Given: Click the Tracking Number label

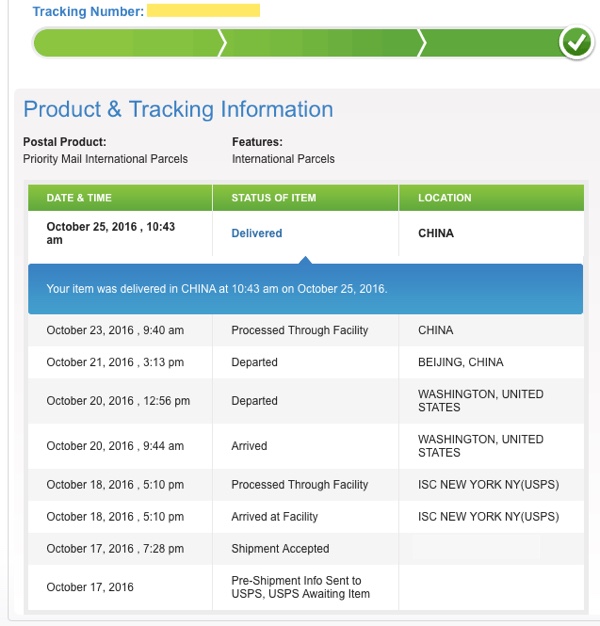Looking at the screenshot, I should click(x=88, y=12).
